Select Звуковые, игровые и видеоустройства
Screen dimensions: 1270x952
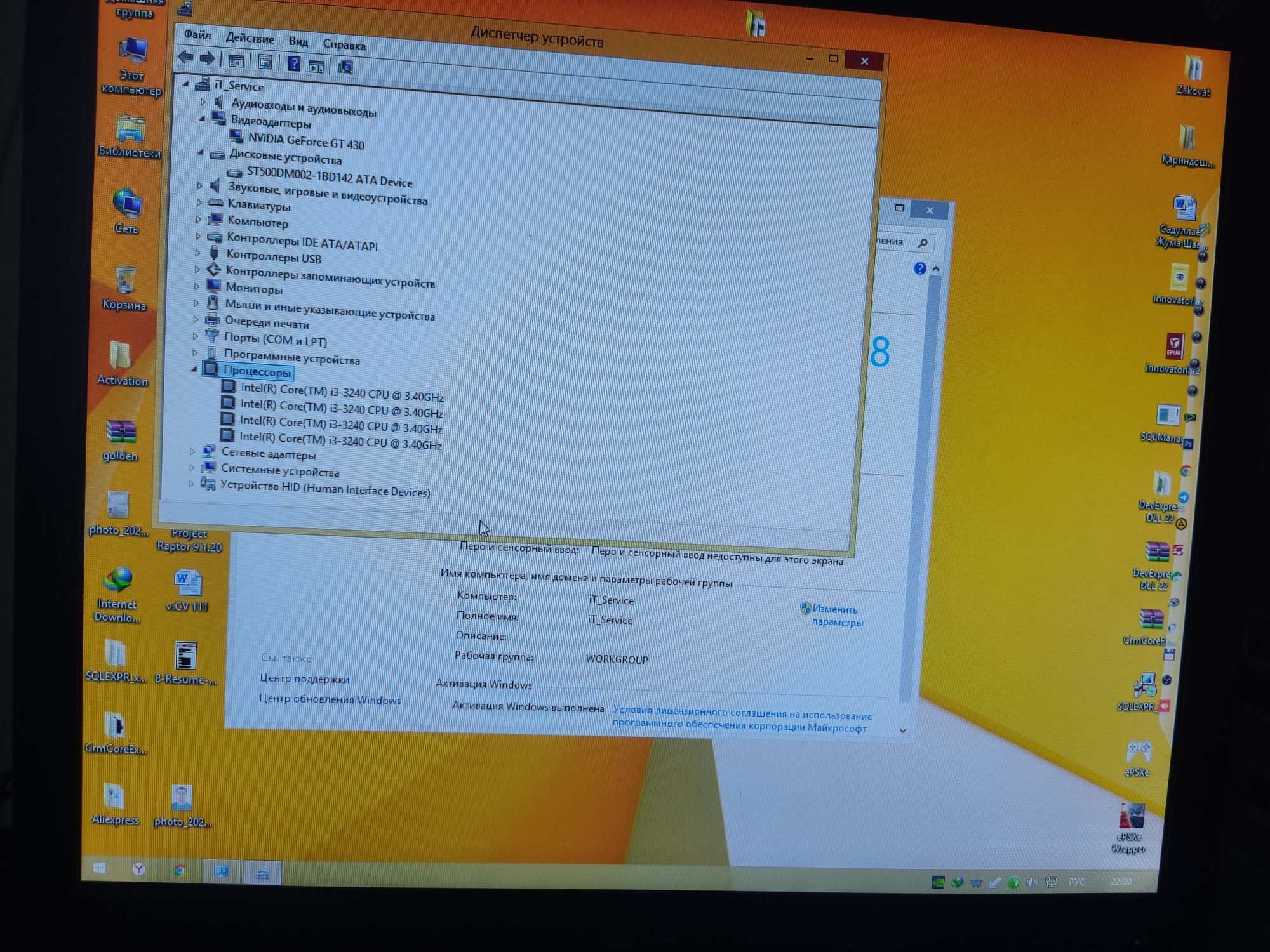[x=327, y=194]
